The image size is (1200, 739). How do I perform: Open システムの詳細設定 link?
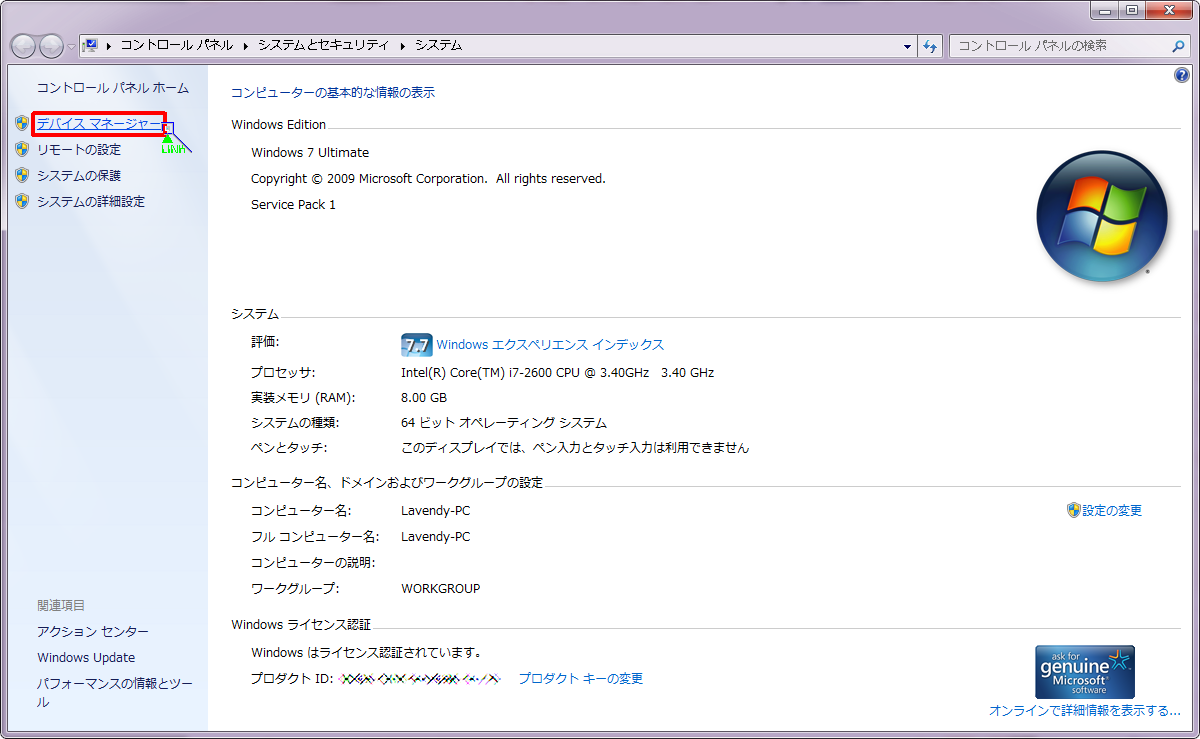tap(91, 201)
